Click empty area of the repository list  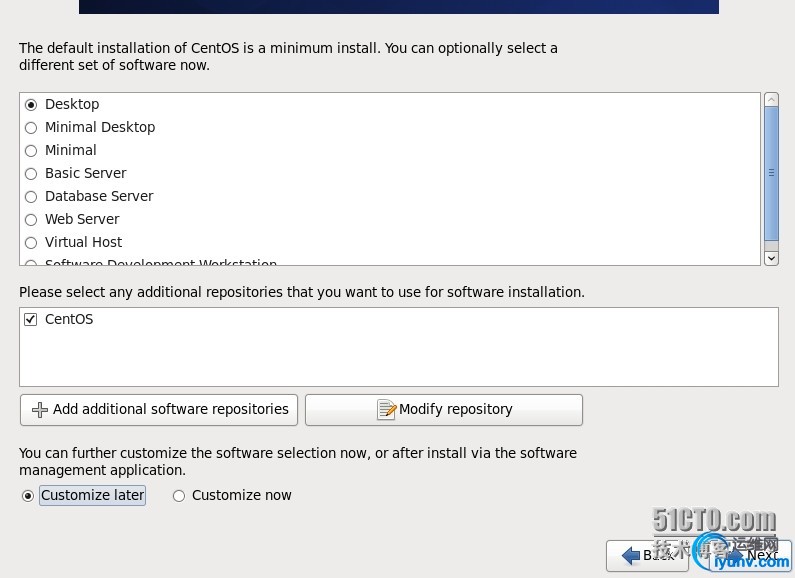[400, 358]
